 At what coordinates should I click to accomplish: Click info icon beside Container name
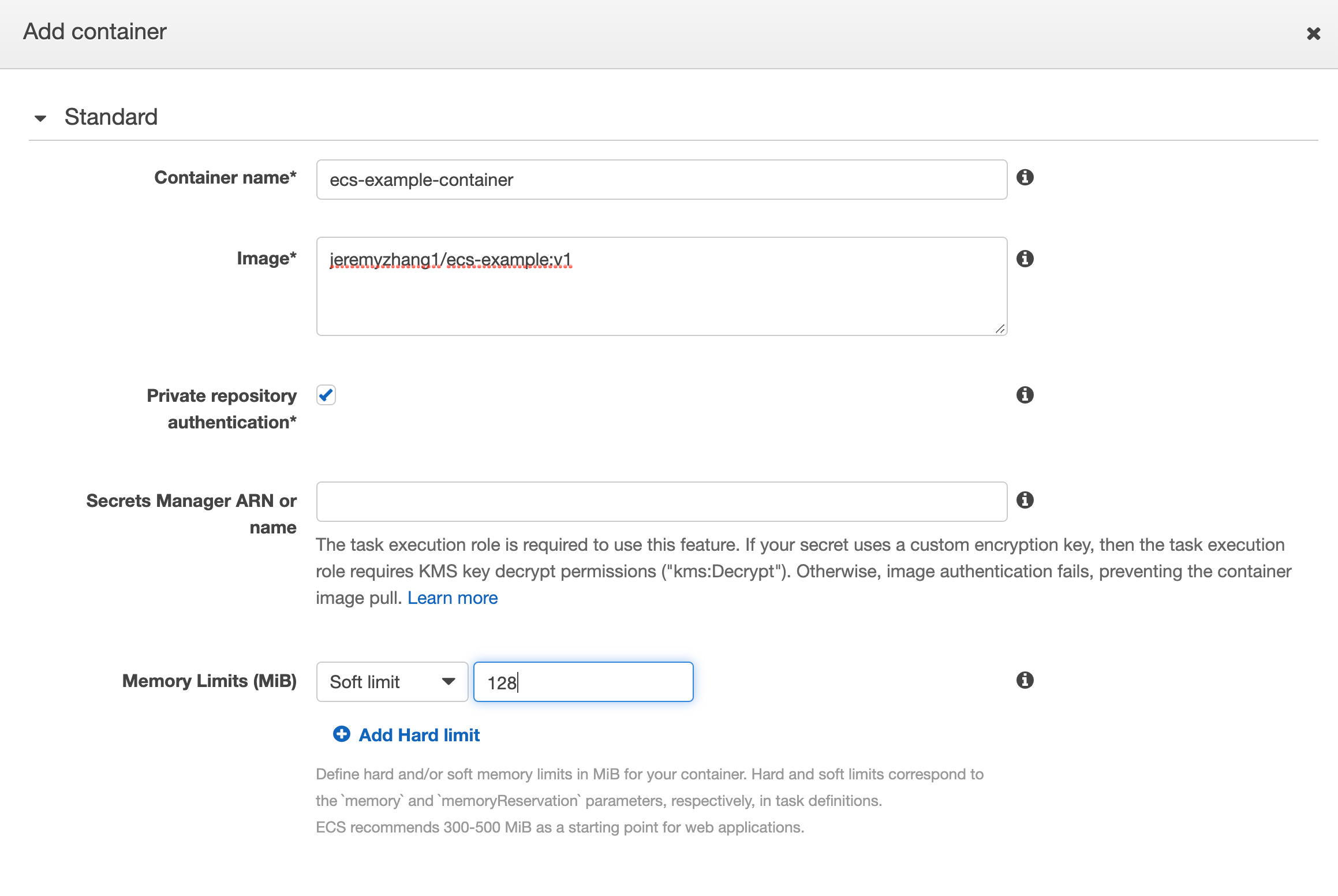1025,177
